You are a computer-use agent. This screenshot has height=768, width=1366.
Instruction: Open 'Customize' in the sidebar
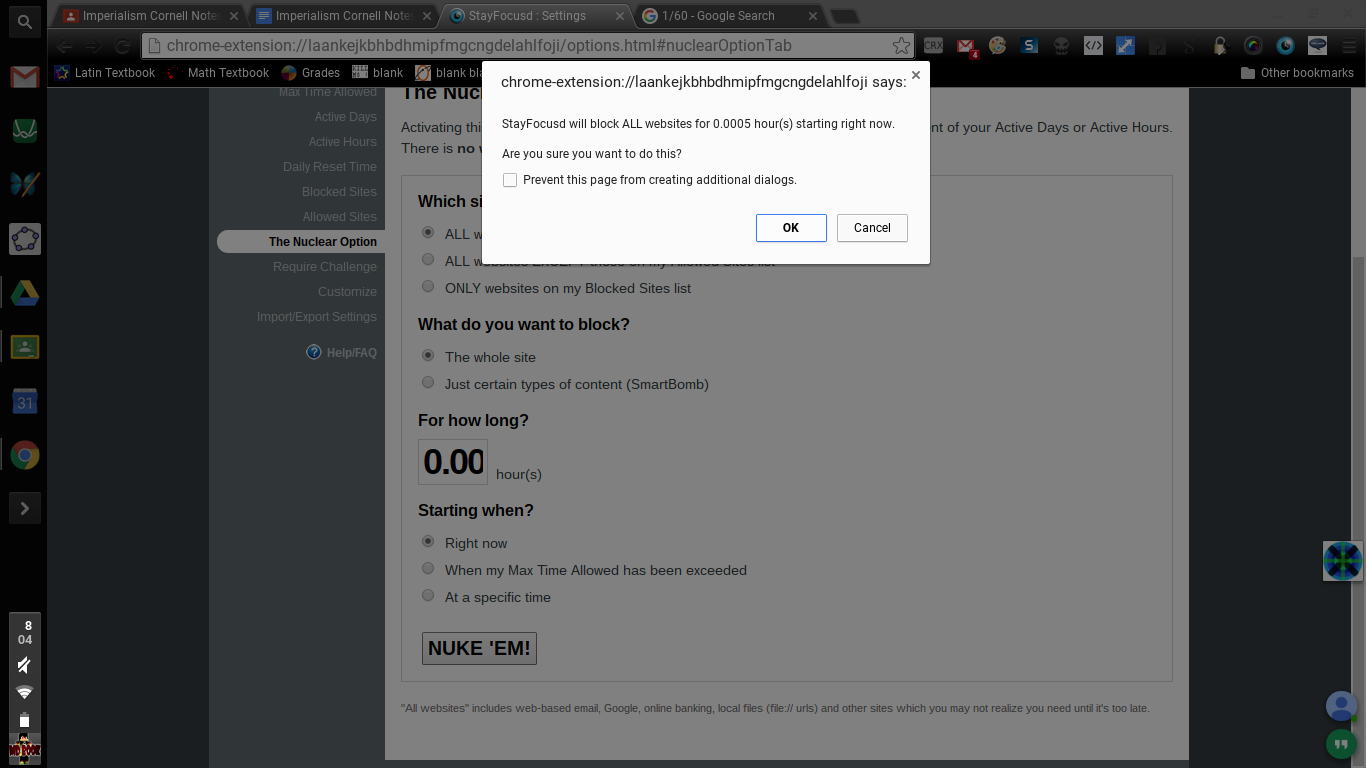tap(347, 292)
